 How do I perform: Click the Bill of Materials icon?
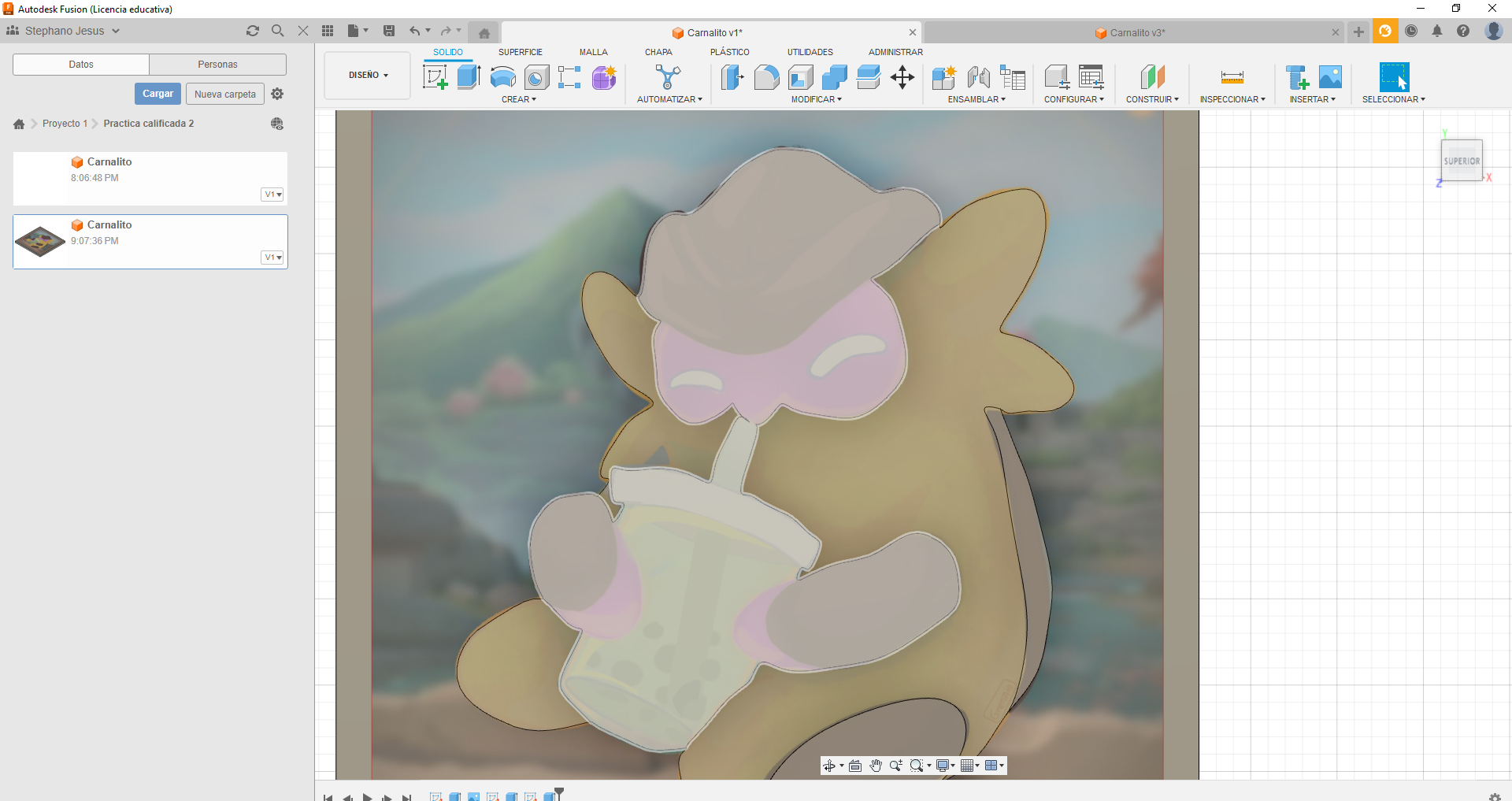(1013, 77)
